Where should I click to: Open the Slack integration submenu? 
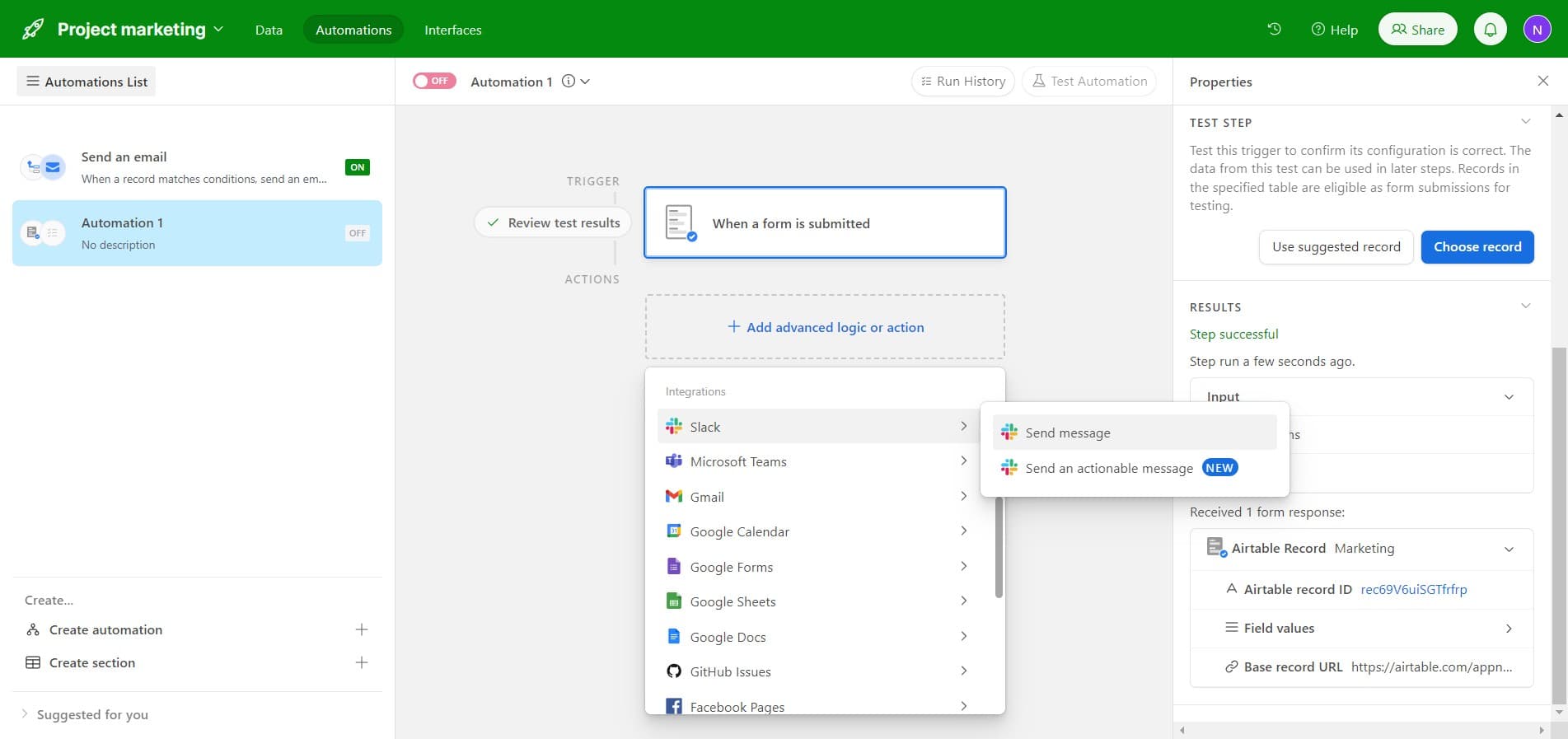point(817,426)
